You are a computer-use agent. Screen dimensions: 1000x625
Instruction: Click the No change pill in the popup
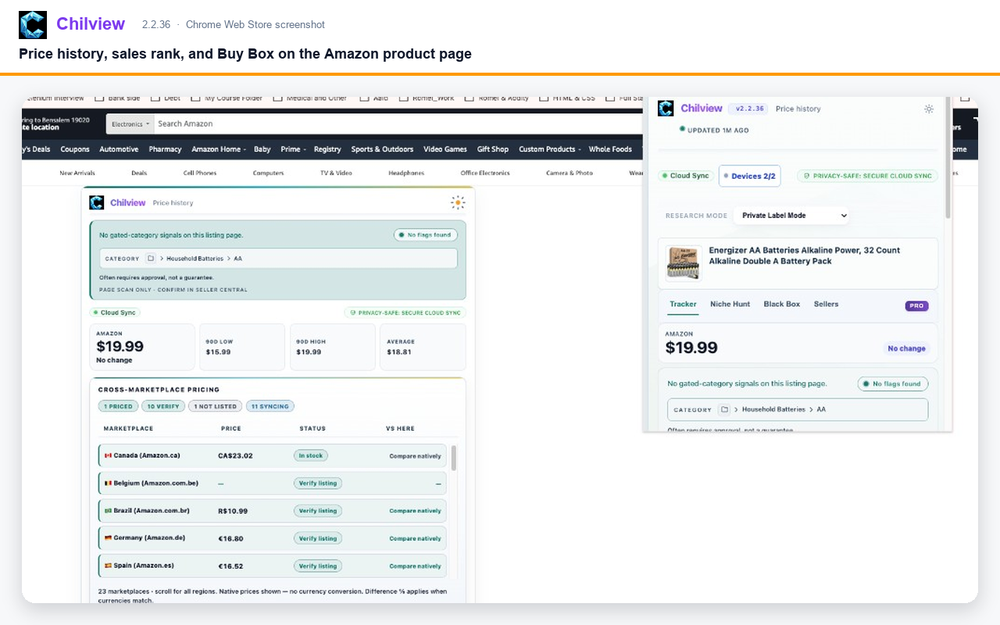coord(906,349)
